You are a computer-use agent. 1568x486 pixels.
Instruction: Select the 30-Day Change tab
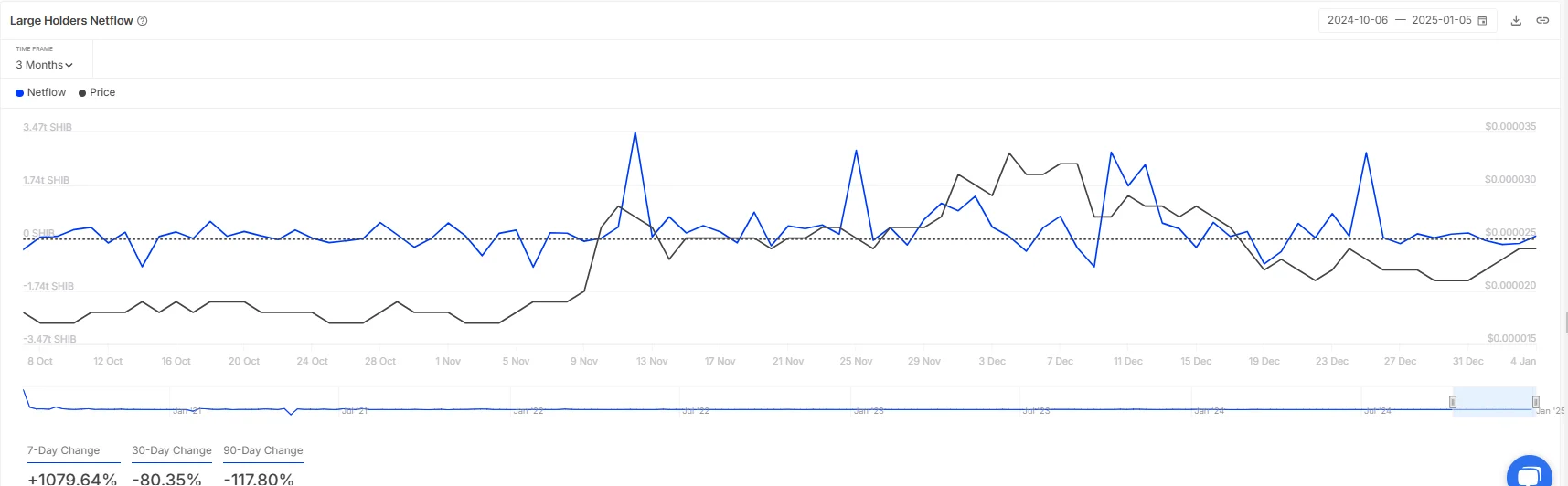click(x=172, y=450)
